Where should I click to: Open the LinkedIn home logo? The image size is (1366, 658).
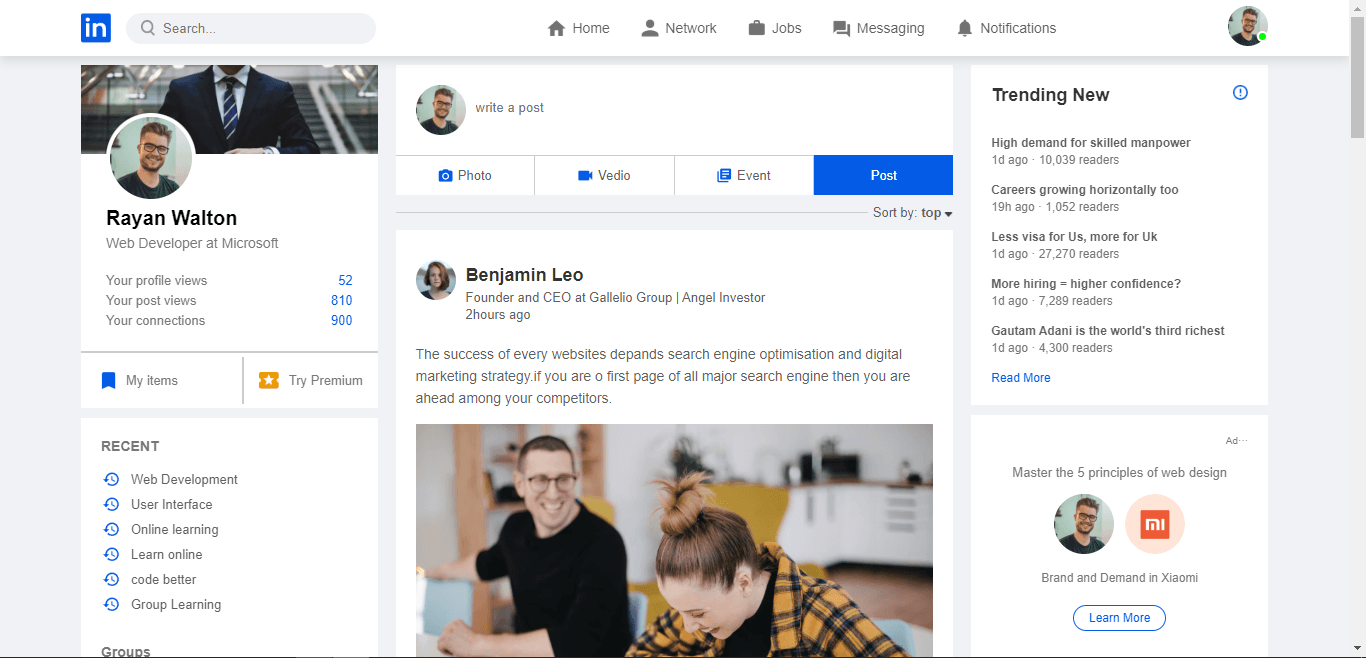95,27
